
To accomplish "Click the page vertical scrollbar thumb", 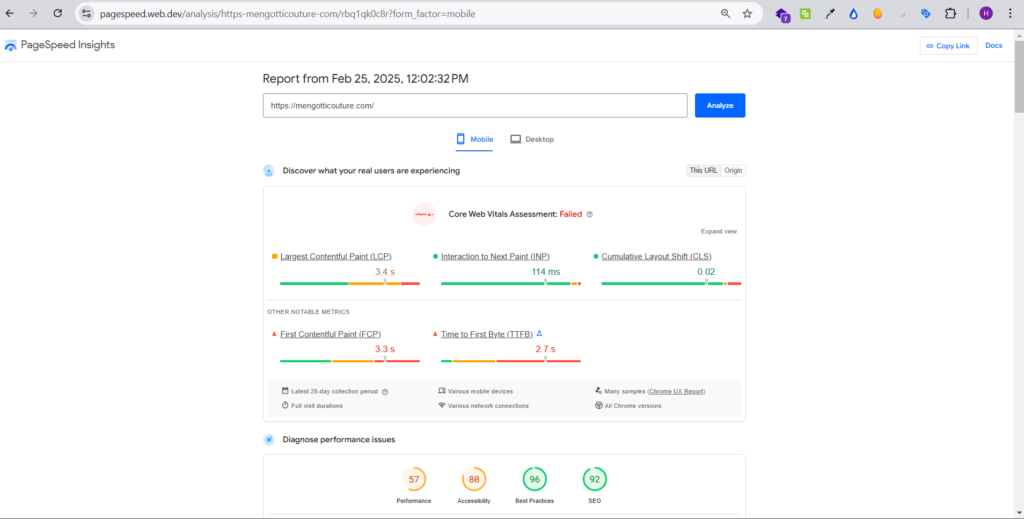I will click(x=1018, y=76).
